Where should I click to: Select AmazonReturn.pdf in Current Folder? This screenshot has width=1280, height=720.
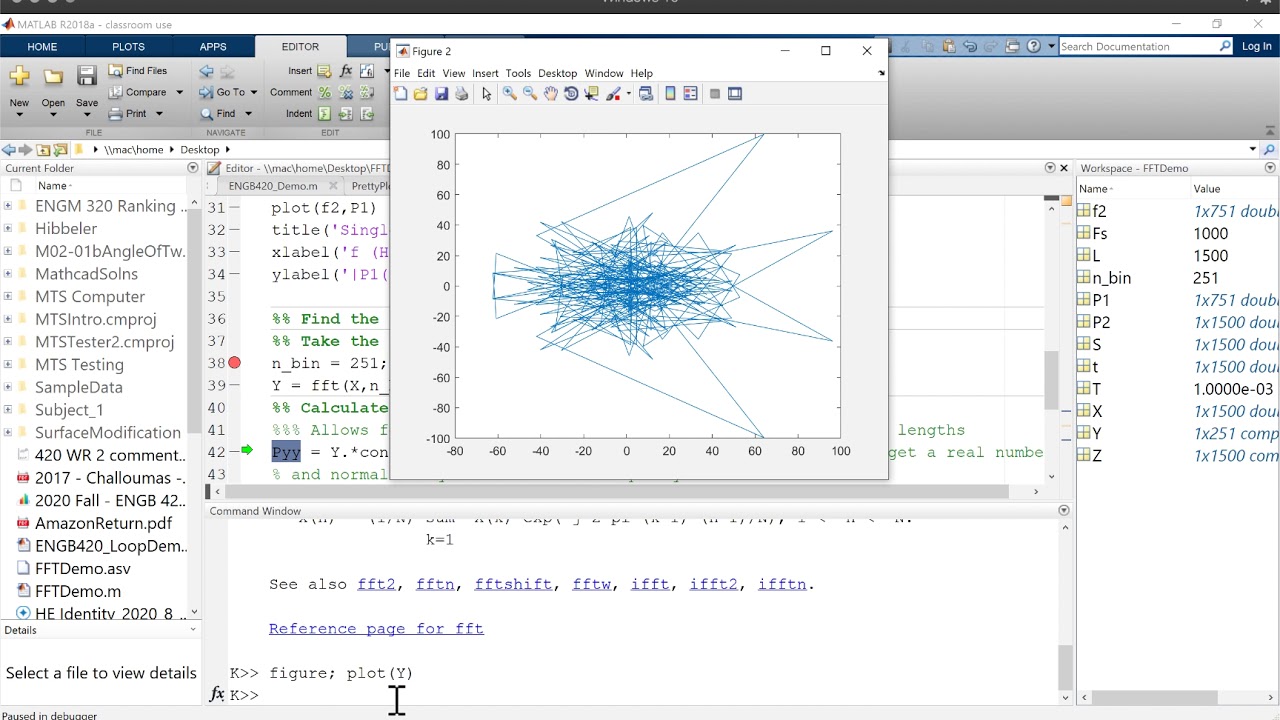point(103,523)
